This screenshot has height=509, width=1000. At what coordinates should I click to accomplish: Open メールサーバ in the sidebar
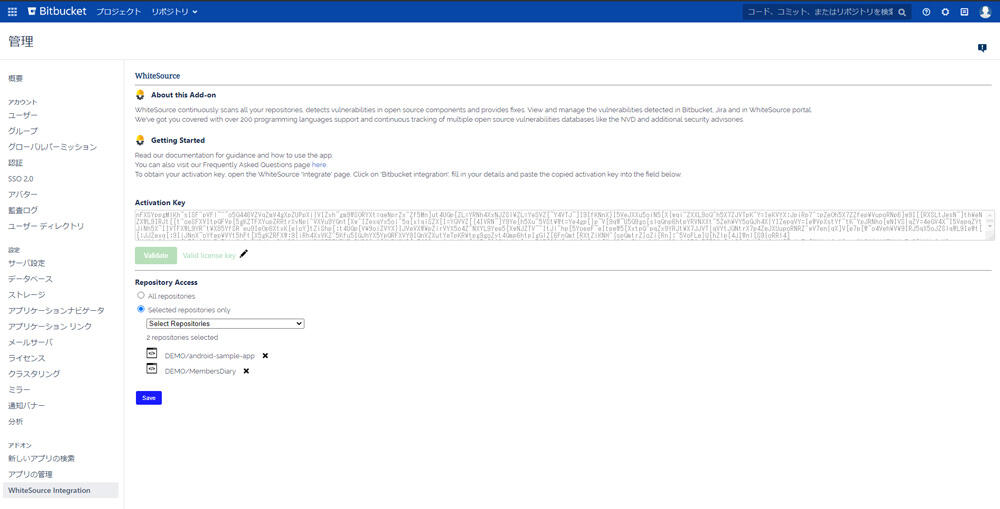point(31,343)
